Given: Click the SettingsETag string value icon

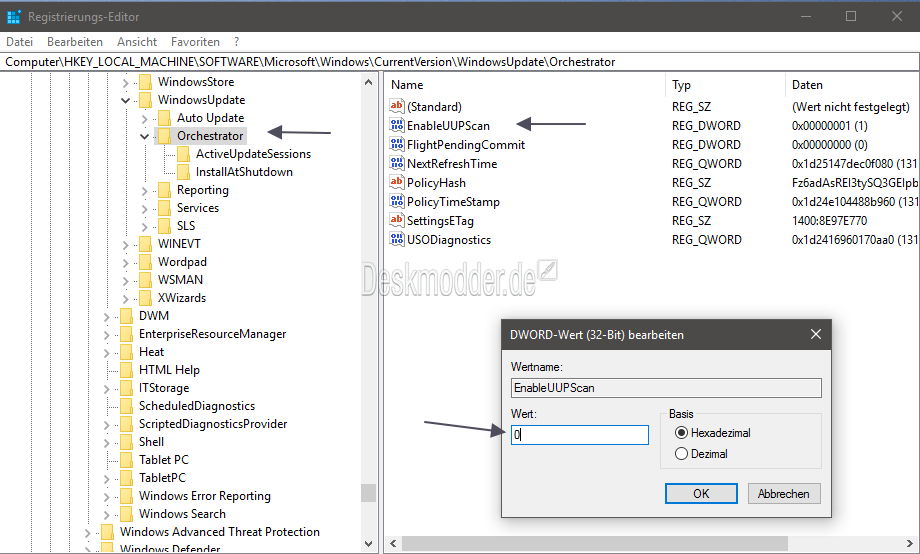Looking at the screenshot, I should click(x=397, y=221).
